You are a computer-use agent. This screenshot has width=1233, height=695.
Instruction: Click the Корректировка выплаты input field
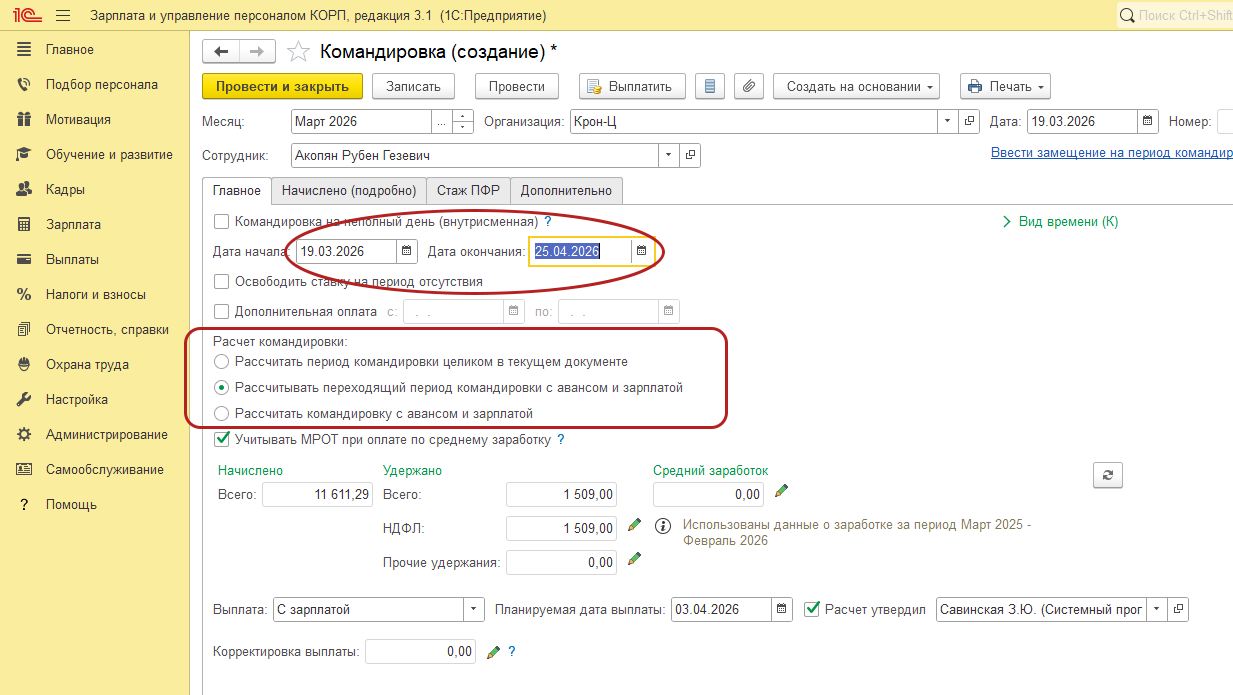[x=421, y=651]
